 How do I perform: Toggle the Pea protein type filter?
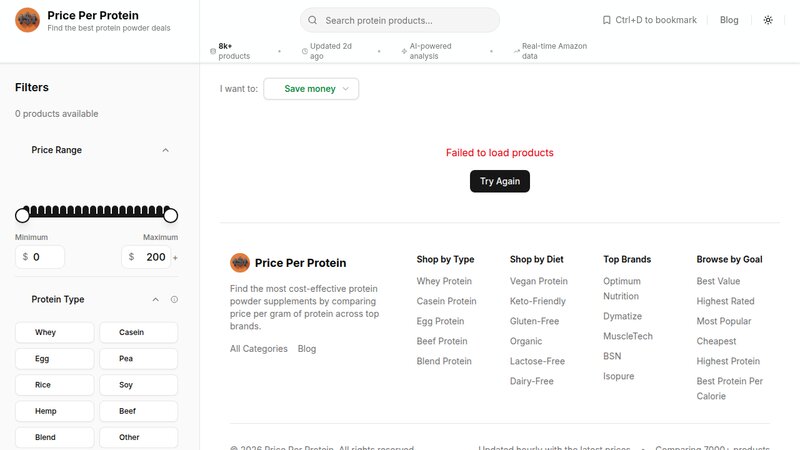pyautogui.click(x=139, y=359)
